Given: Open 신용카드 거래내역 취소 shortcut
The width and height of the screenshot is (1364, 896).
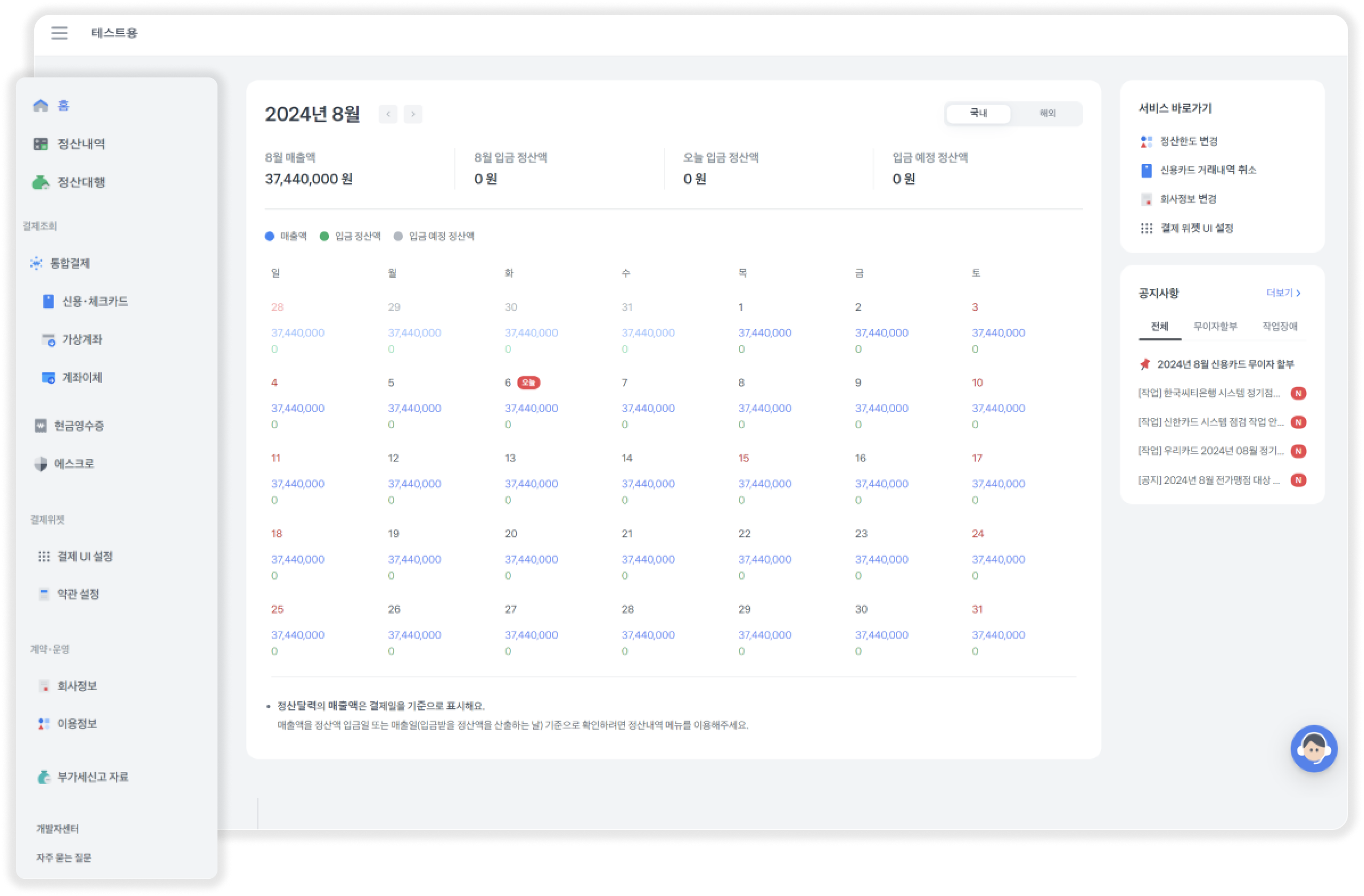Looking at the screenshot, I should pyautogui.click(x=1207, y=170).
